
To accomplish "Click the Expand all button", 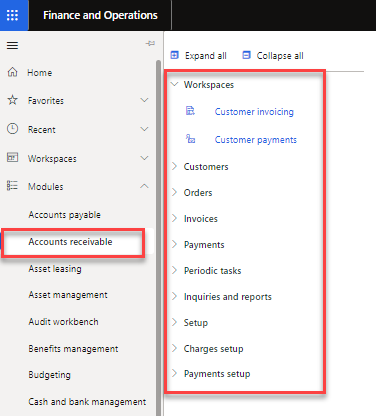I will (199, 56).
